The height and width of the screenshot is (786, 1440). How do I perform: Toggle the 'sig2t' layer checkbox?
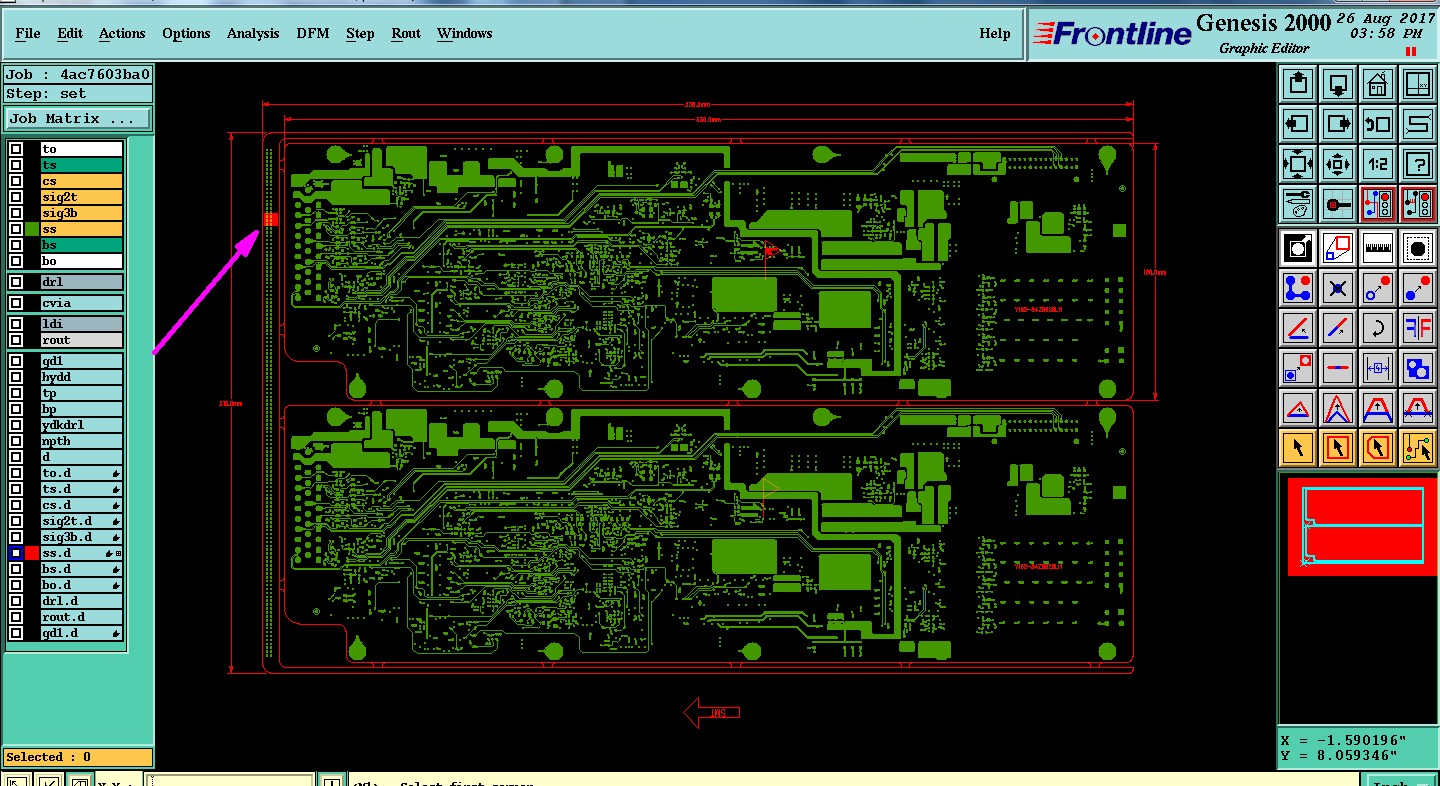[16, 197]
